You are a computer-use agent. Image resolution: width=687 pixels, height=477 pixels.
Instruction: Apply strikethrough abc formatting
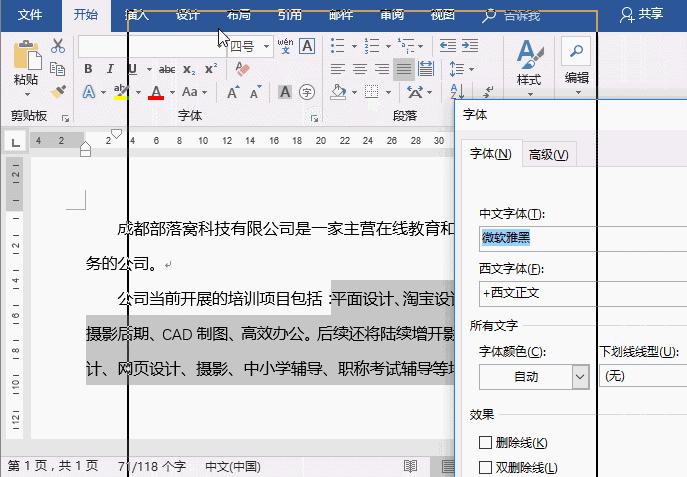click(x=167, y=69)
